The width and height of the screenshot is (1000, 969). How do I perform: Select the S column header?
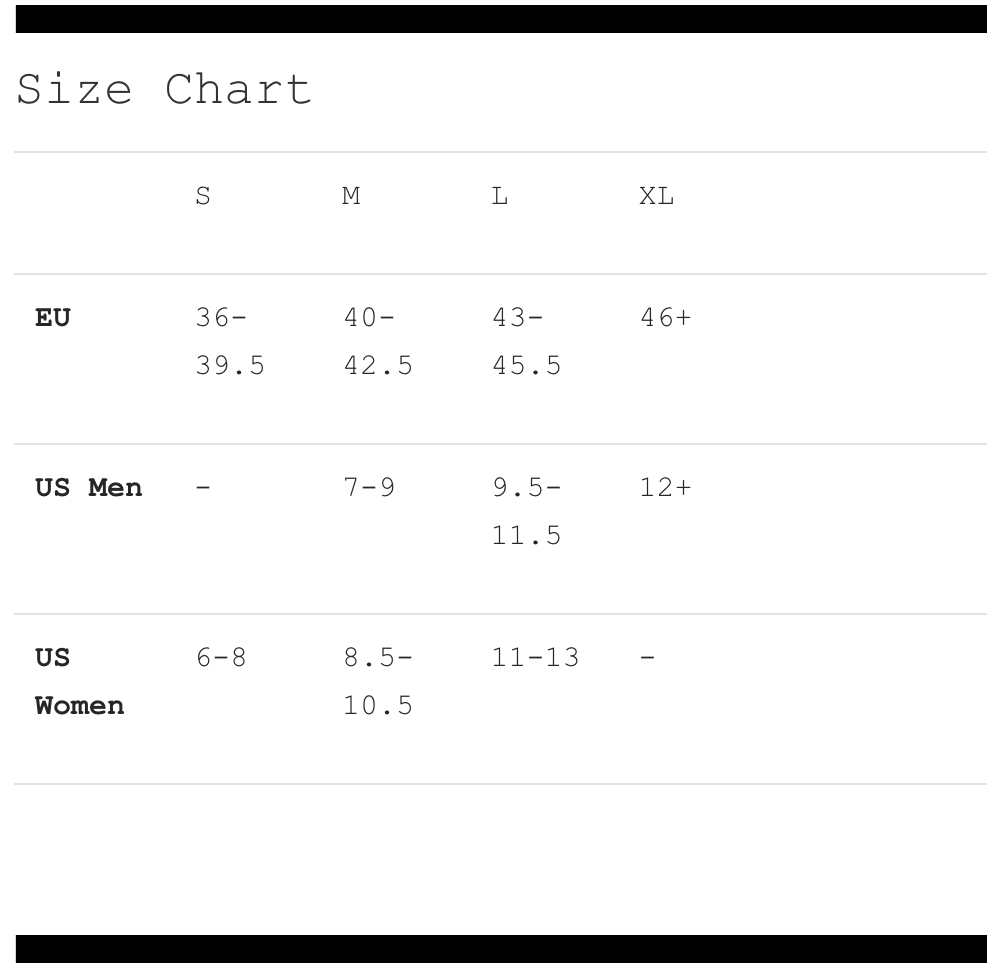click(x=203, y=197)
